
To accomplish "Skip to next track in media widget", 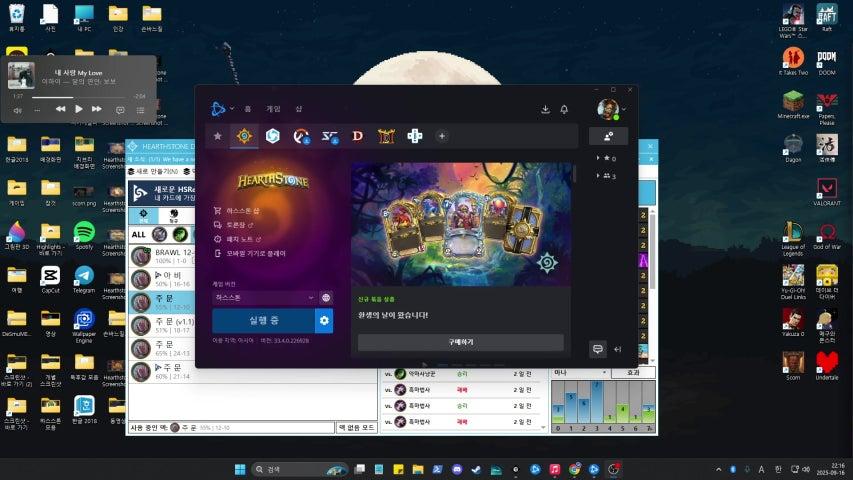I will pyautogui.click(x=96, y=109).
